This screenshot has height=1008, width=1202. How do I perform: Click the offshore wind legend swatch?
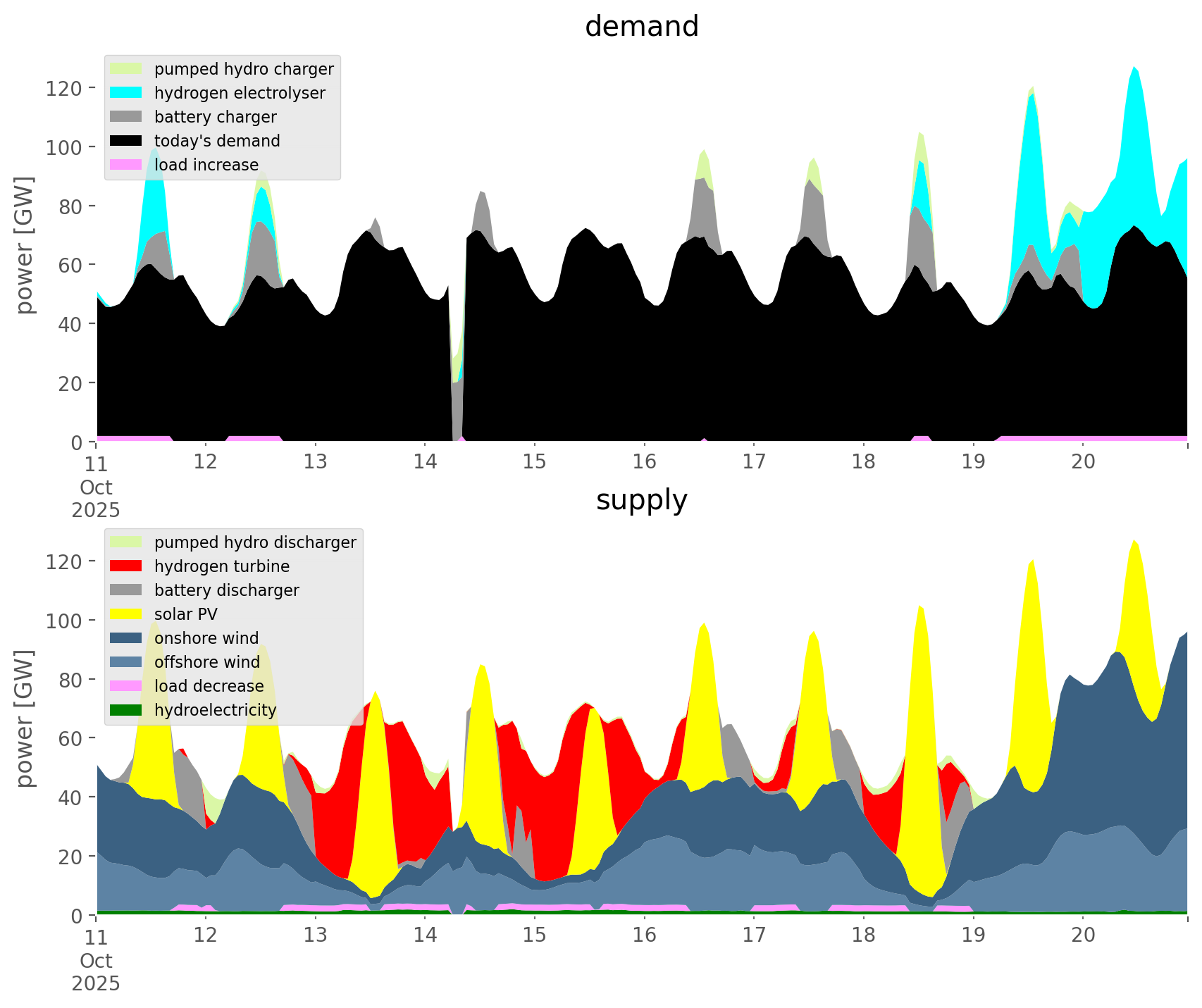click(x=126, y=662)
